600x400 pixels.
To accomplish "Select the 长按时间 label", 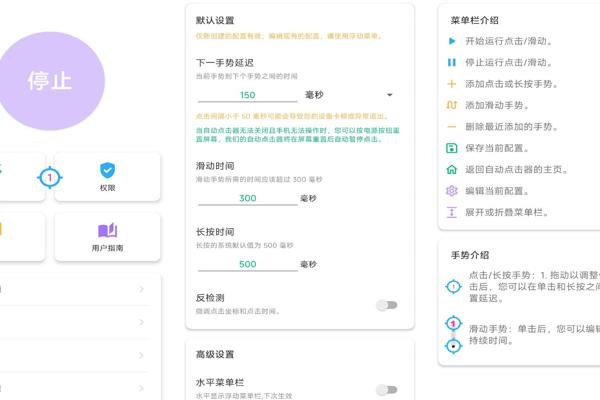I will (215, 232).
